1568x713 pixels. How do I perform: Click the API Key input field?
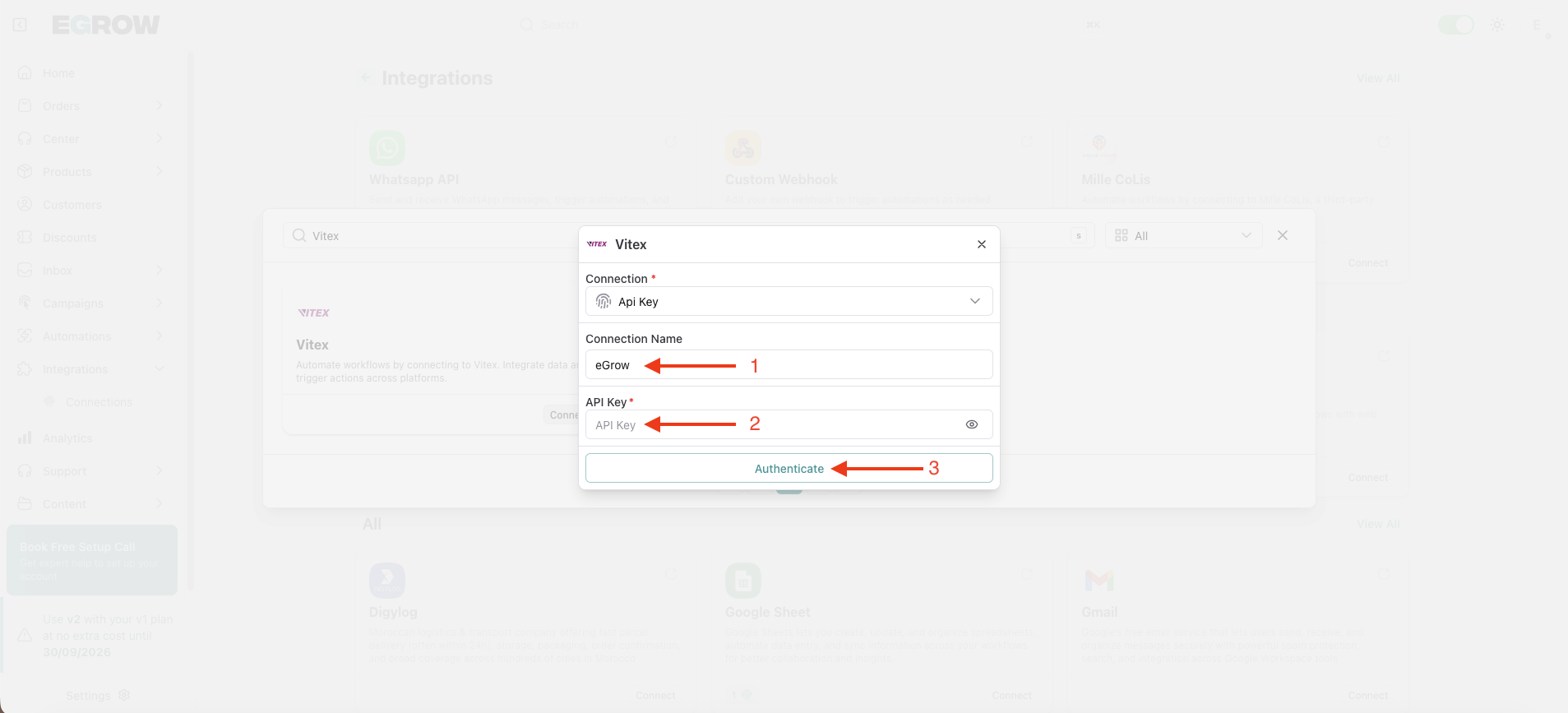pyautogui.click(x=789, y=424)
